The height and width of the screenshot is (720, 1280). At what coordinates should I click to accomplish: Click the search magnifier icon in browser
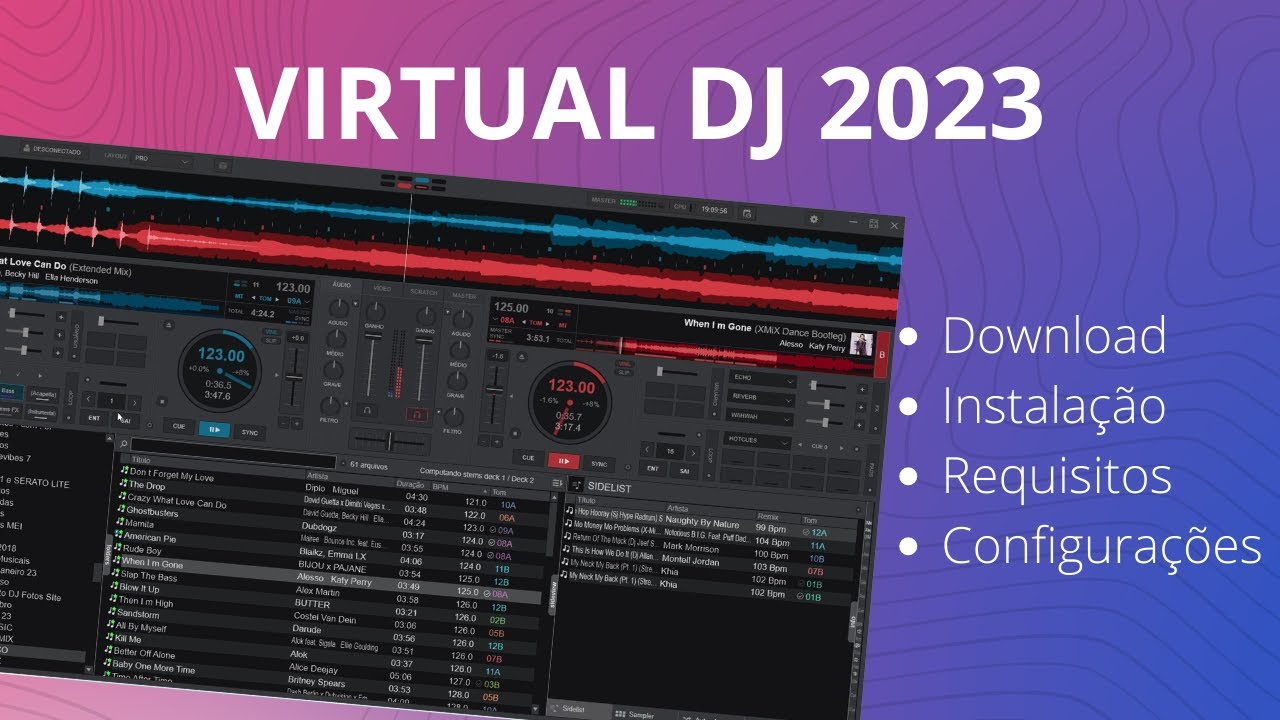click(123, 444)
